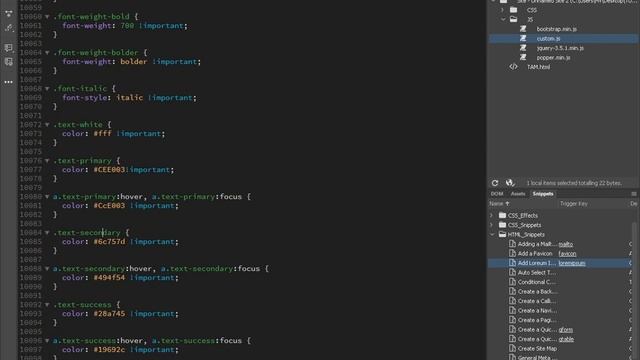Screen dimensions: 640x360
Task: Fold the .text-success rule
Action: coord(47,304)
